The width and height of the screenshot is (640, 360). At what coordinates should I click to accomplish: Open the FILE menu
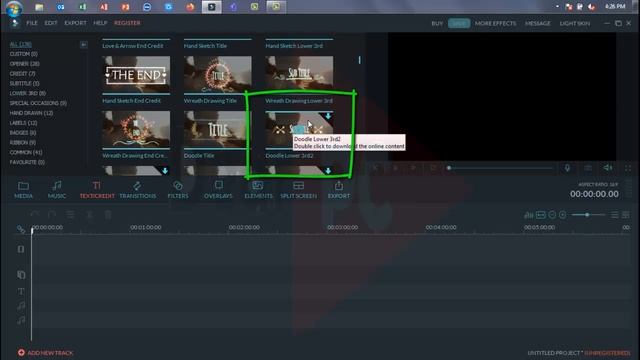coord(32,23)
